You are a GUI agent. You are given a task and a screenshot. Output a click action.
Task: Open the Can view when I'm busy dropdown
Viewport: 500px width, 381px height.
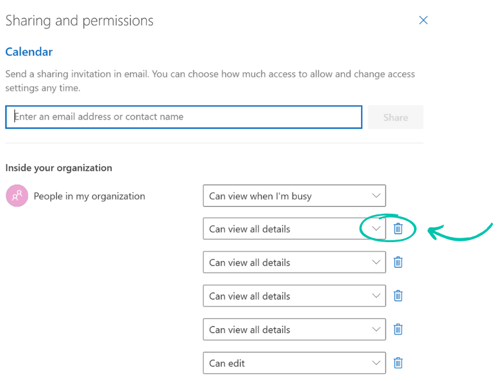coord(294,196)
